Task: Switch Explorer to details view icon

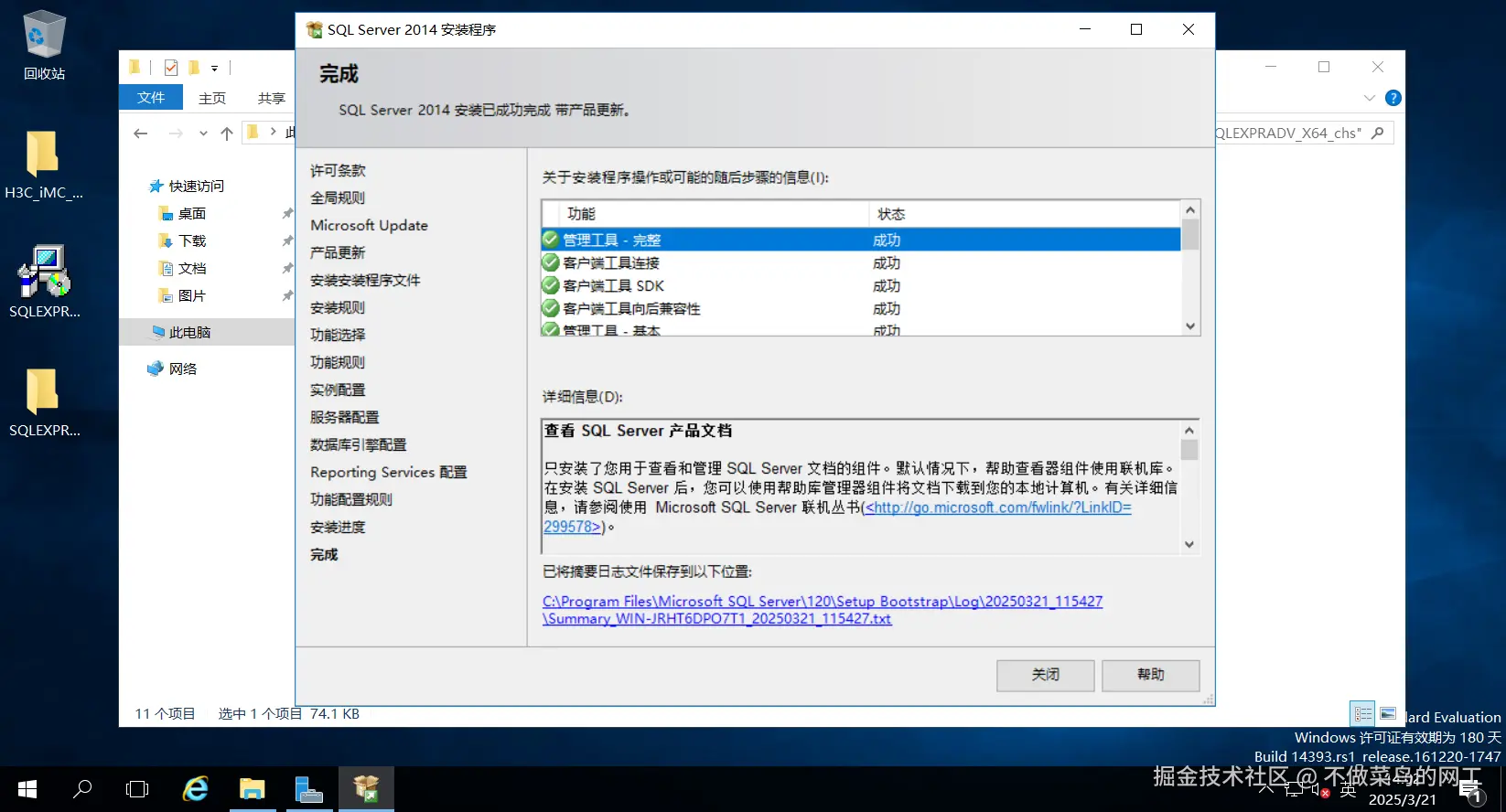Action: pyautogui.click(x=1363, y=713)
